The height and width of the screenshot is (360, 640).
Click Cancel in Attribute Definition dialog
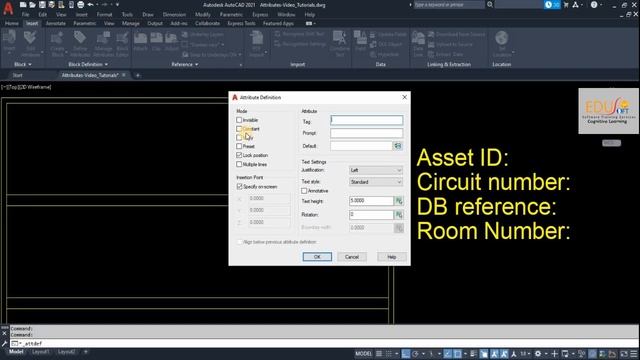click(x=352, y=257)
